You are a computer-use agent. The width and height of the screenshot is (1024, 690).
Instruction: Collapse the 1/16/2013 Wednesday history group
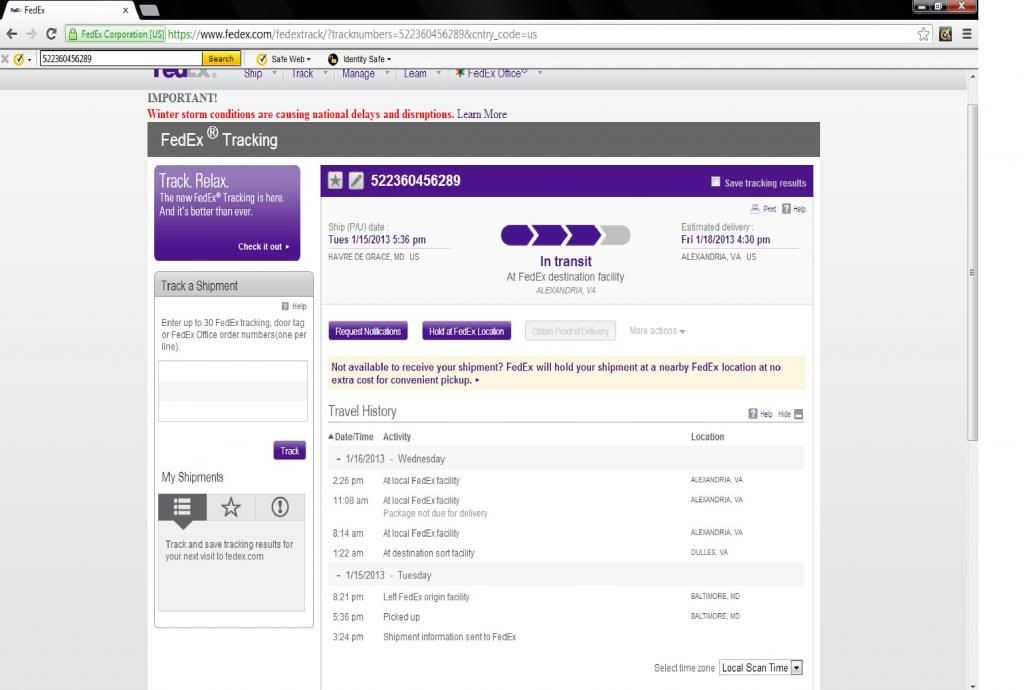click(339, 459)
